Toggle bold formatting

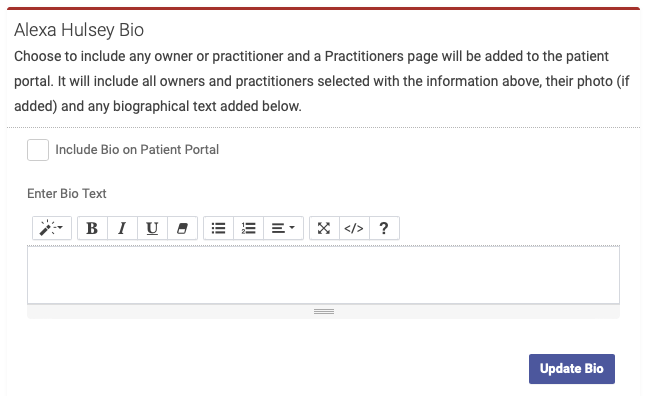(x=92, y=228)
